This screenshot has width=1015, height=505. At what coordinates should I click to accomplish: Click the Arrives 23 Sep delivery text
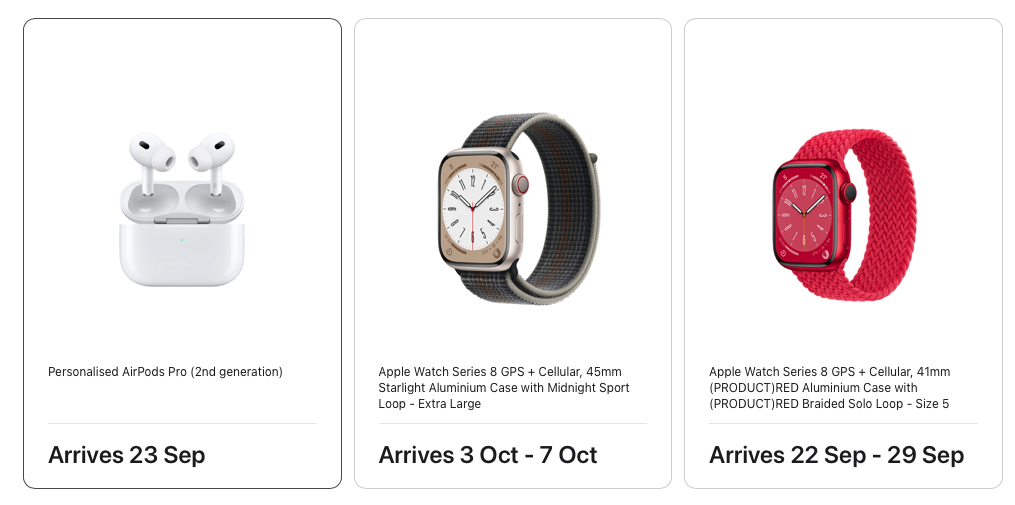tap(126, 454)
